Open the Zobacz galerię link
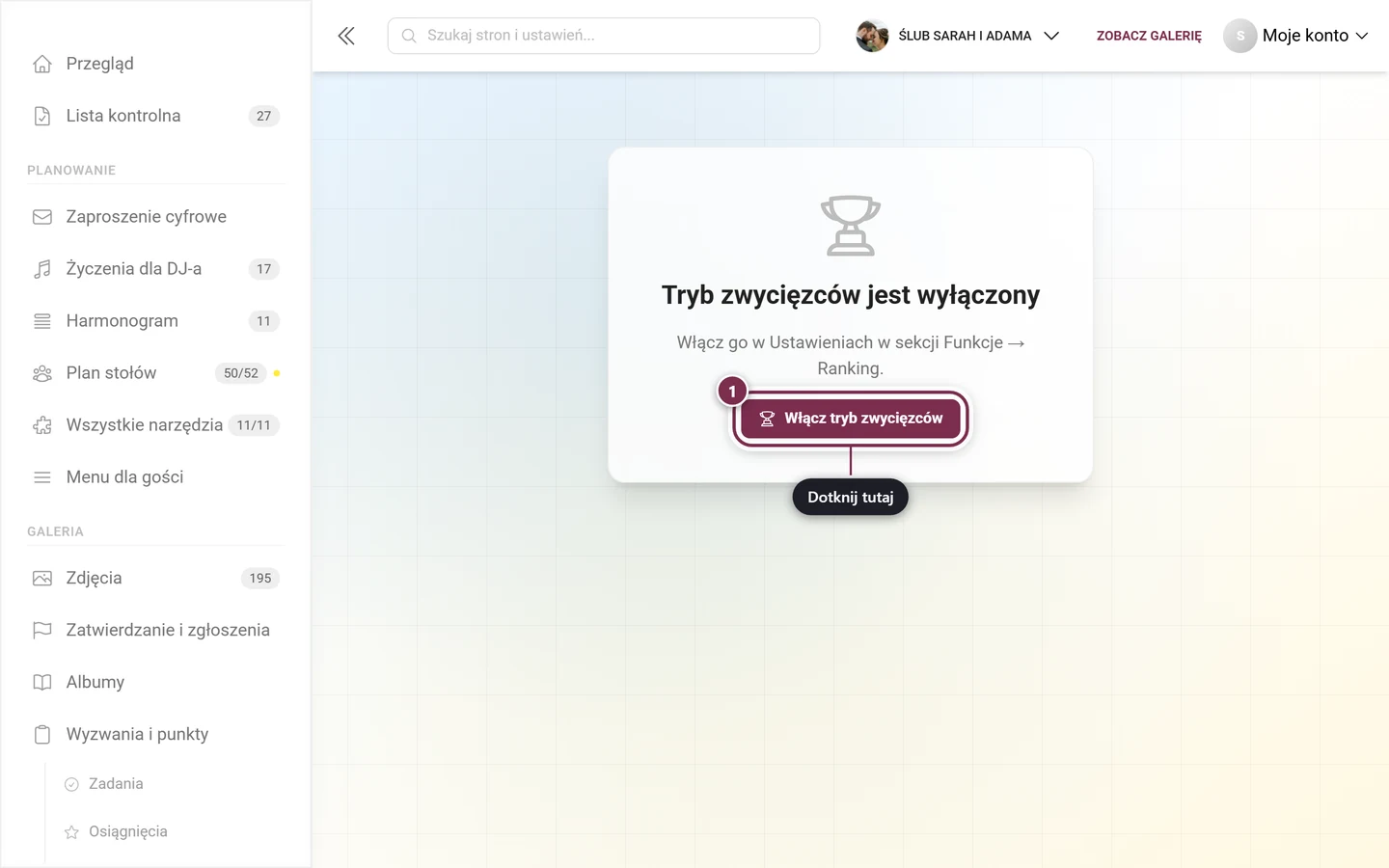 [1149, 36]
